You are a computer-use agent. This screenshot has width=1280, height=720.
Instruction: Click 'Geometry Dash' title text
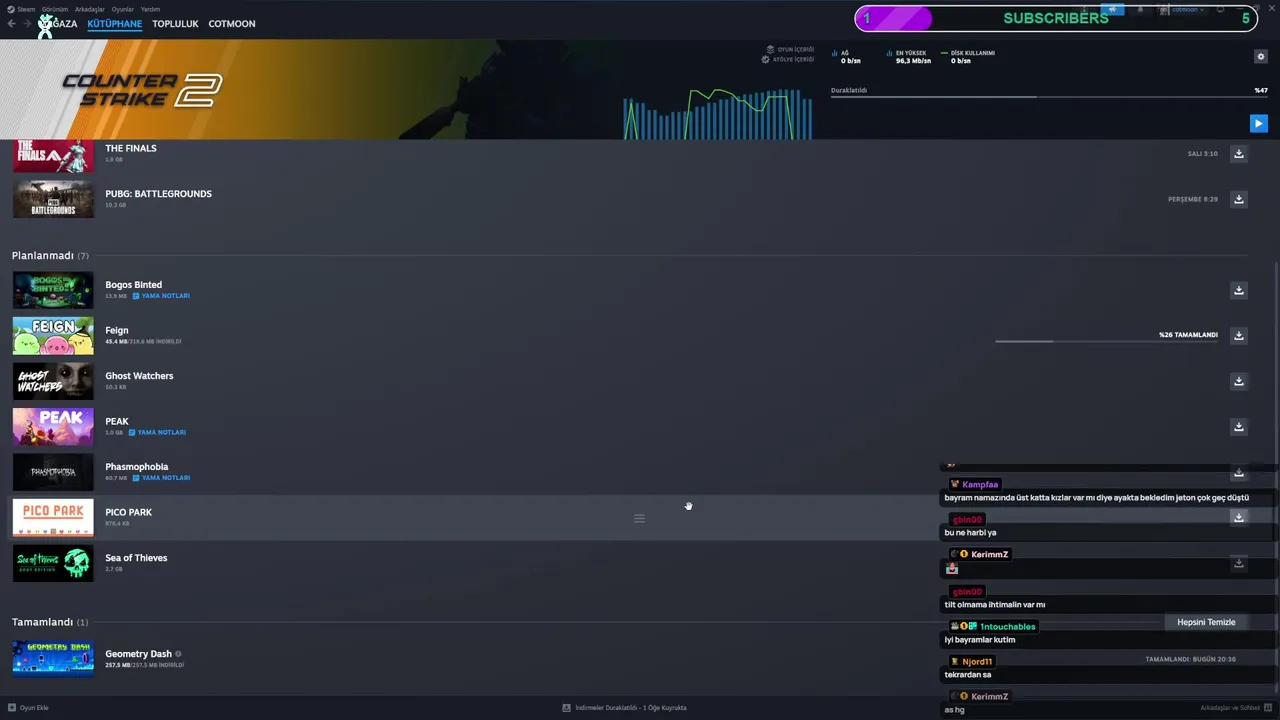139,654
